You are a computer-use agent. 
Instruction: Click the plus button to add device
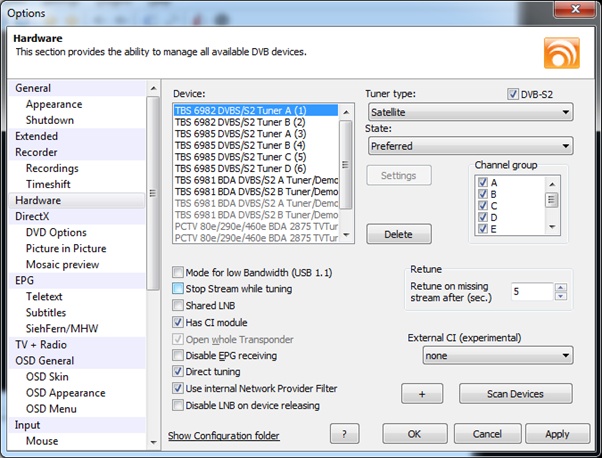(x=422, y=394)
